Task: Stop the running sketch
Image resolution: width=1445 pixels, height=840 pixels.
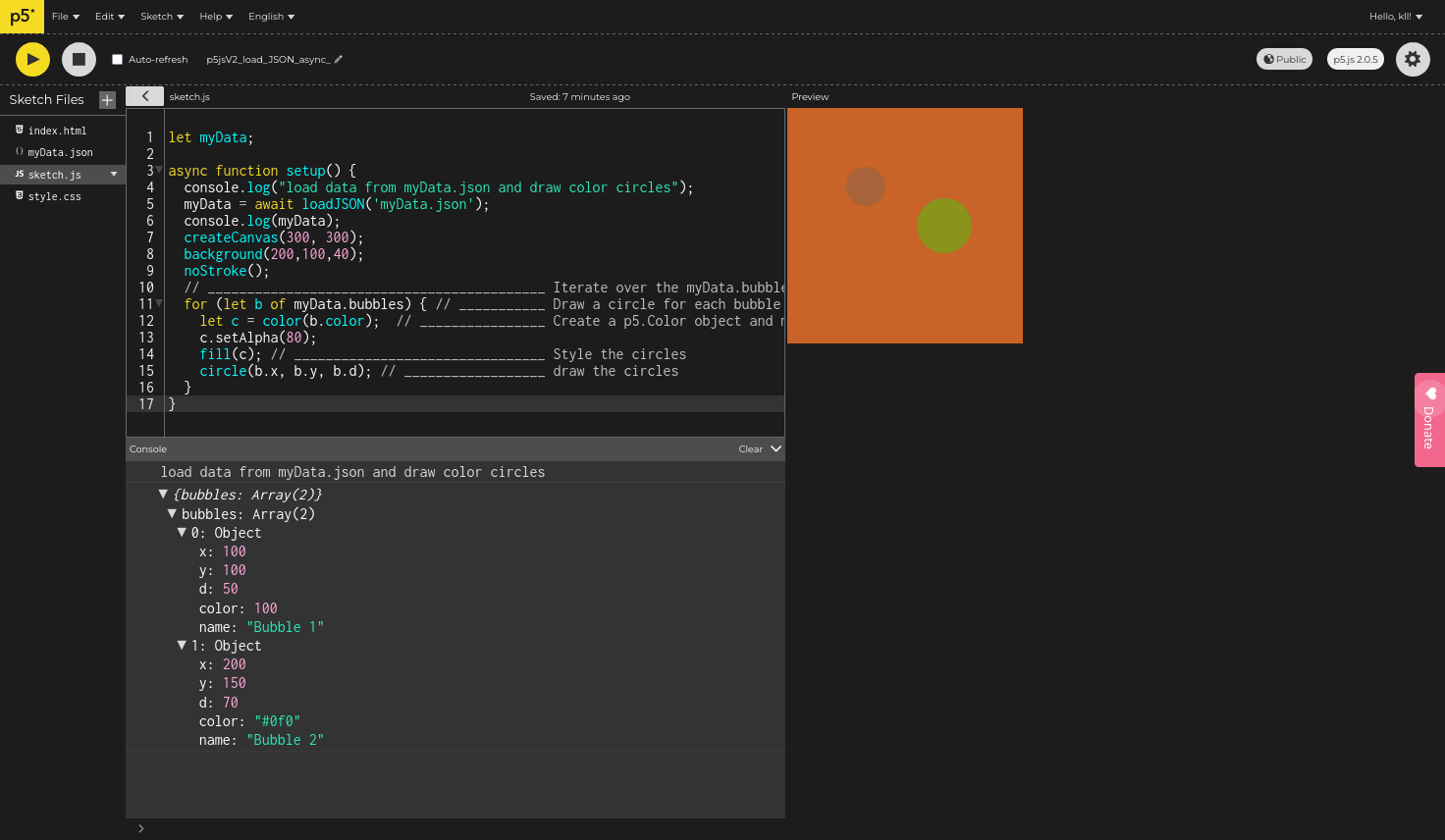Action: click(x=79, y=60)
